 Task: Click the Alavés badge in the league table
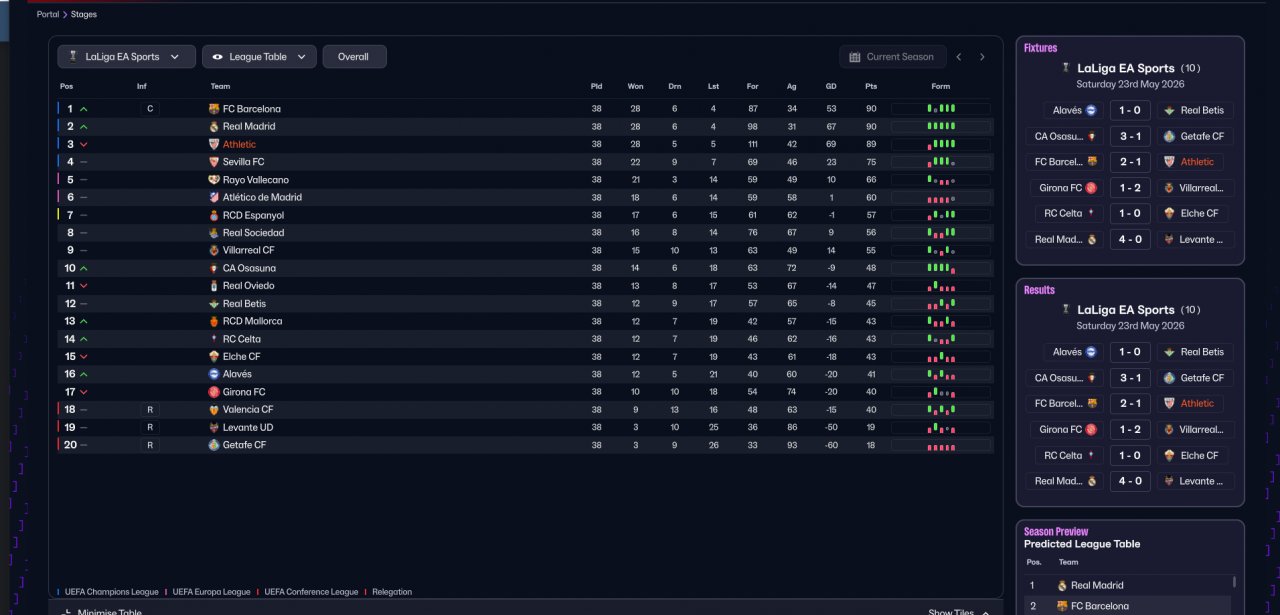[214, 374]
